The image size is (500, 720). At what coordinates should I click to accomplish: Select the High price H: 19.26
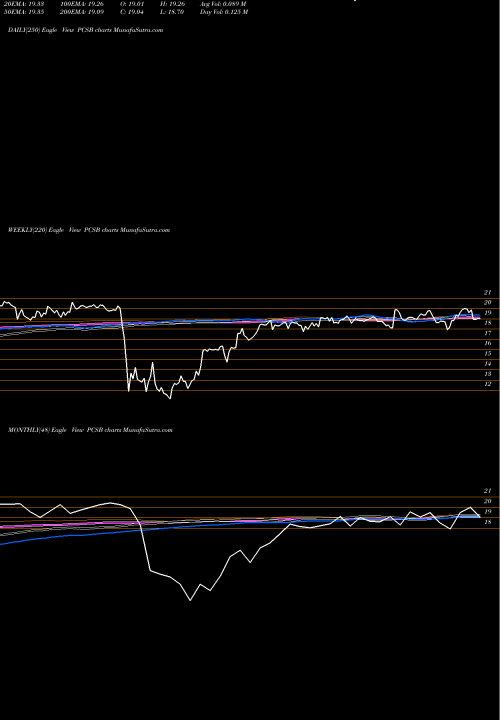pos(172,3)
